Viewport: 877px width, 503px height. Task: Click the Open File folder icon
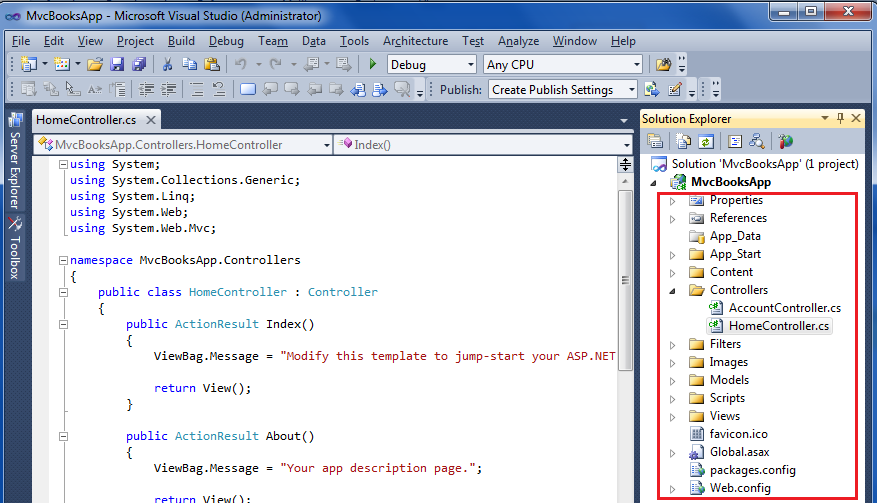95,64
